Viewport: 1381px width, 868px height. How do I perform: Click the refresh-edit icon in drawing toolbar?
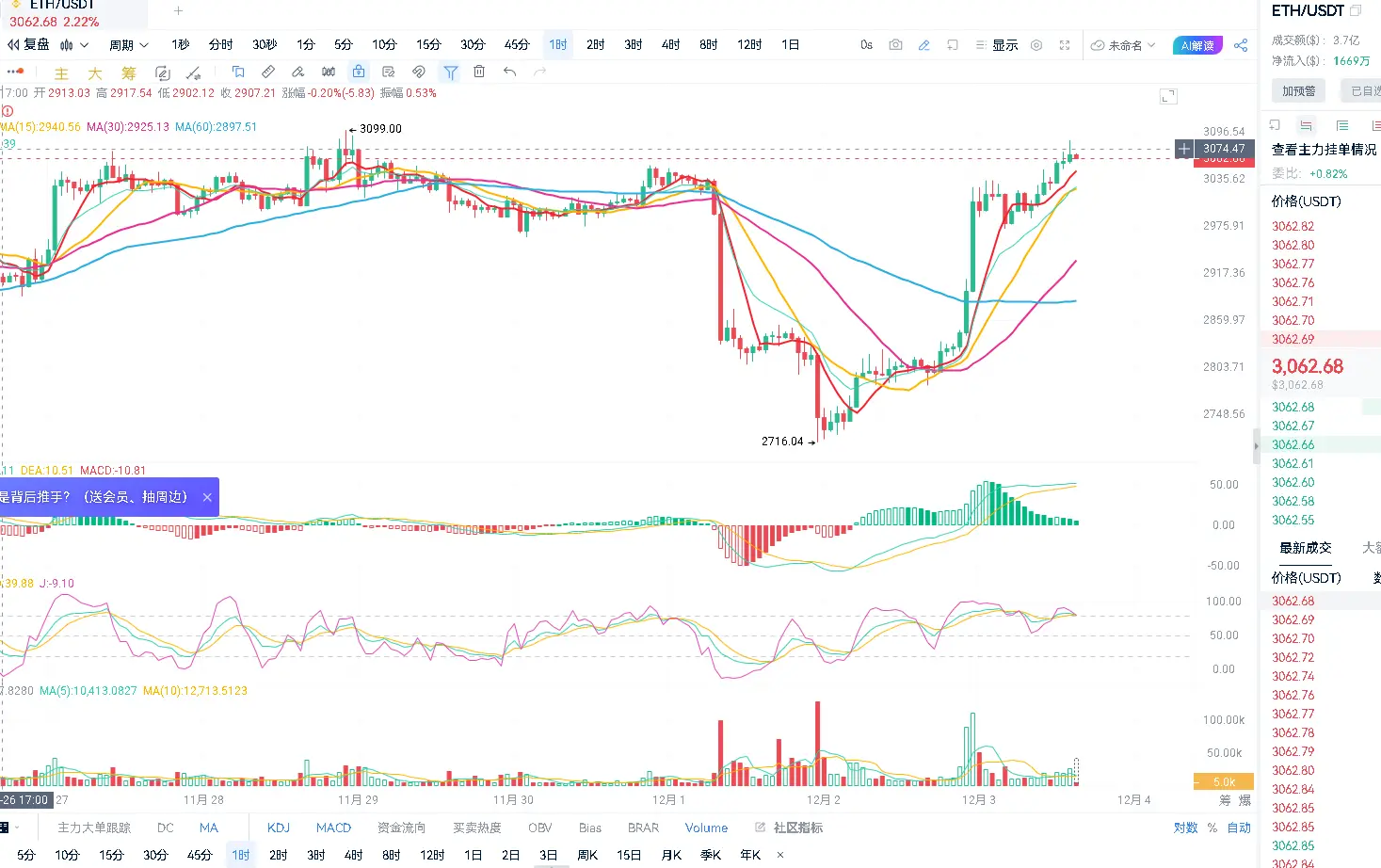click(163, 72)
